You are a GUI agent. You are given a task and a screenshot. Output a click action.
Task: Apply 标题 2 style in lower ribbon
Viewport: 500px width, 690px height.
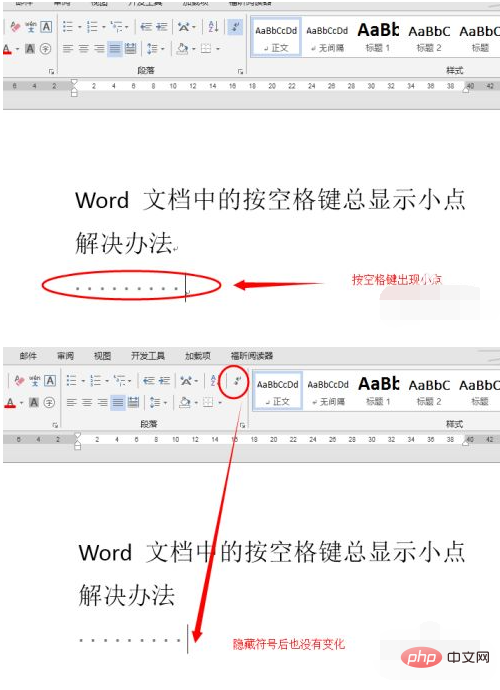coord(429,392)
